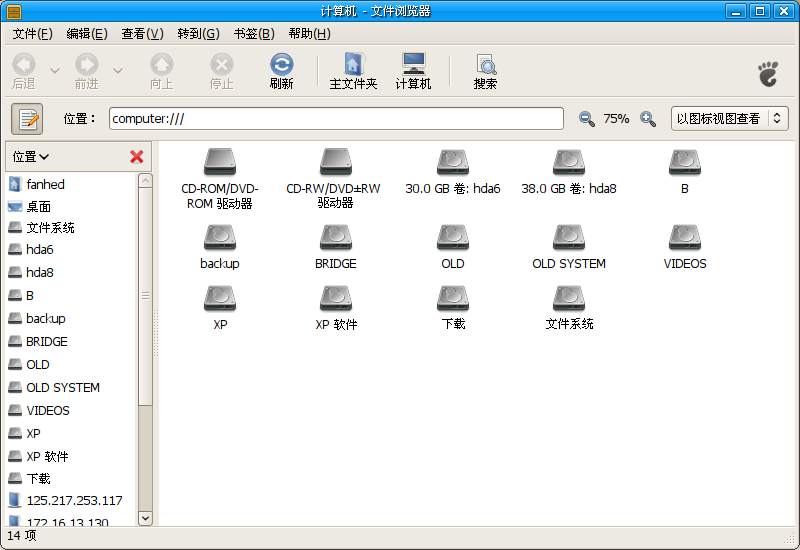Zoom out with the minus magnifier icon
The width and height of the screenshot is (800, 550).
pos(587,119)
